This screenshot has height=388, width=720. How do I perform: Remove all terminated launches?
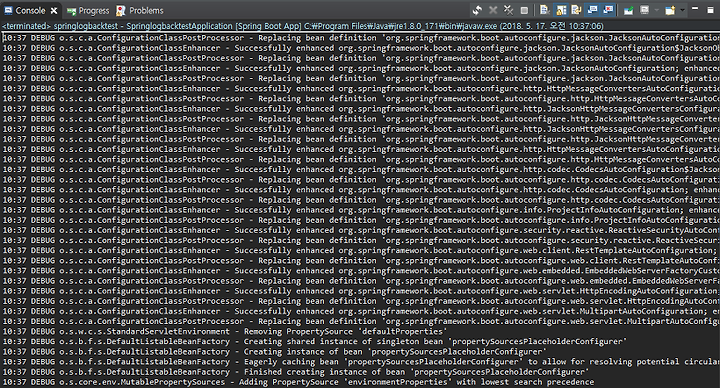point(508,10)
